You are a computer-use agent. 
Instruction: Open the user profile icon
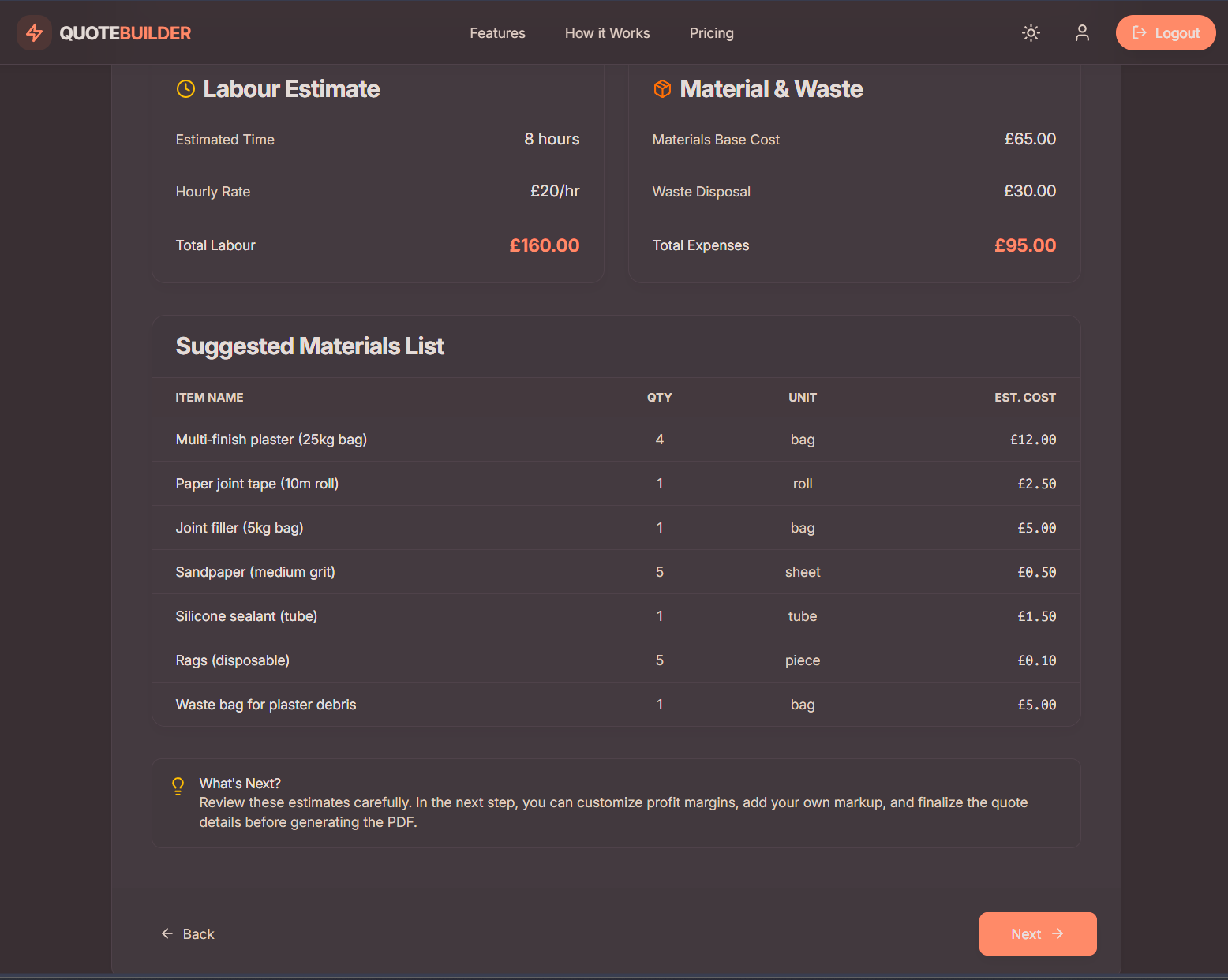point(1082,32)
